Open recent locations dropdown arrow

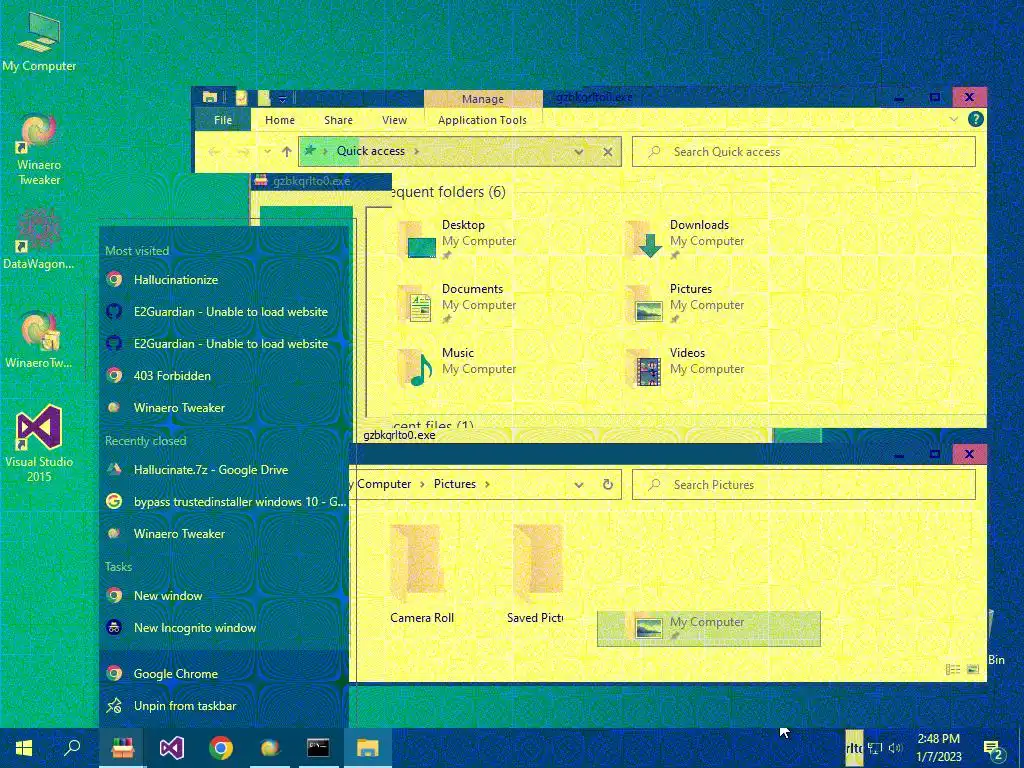[x=267, y=152]
